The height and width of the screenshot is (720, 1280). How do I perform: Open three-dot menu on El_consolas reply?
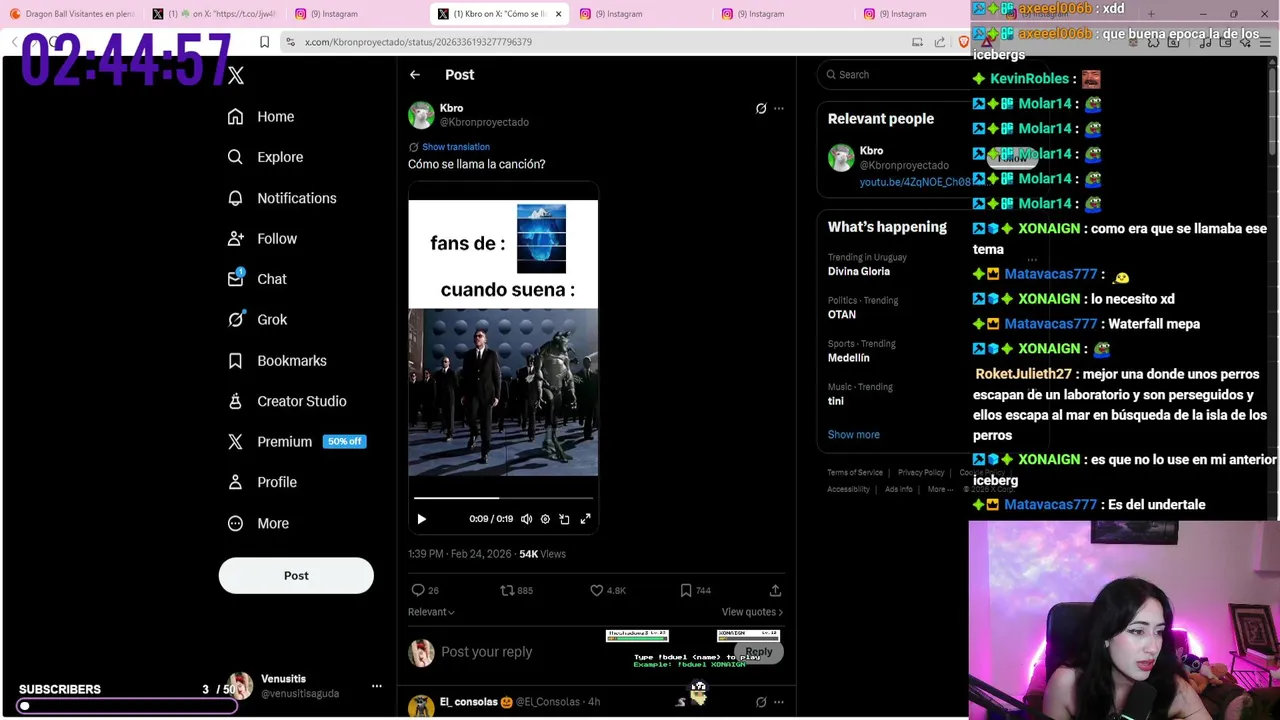tap(779, 702)
